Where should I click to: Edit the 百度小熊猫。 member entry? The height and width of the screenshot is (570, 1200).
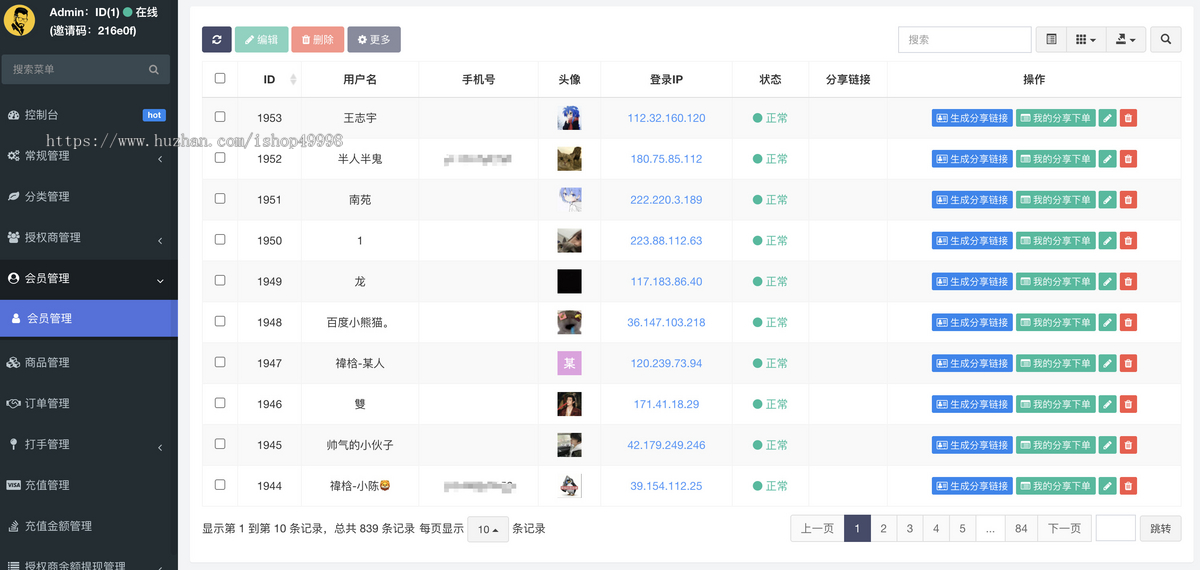[x=1107, y=323]
